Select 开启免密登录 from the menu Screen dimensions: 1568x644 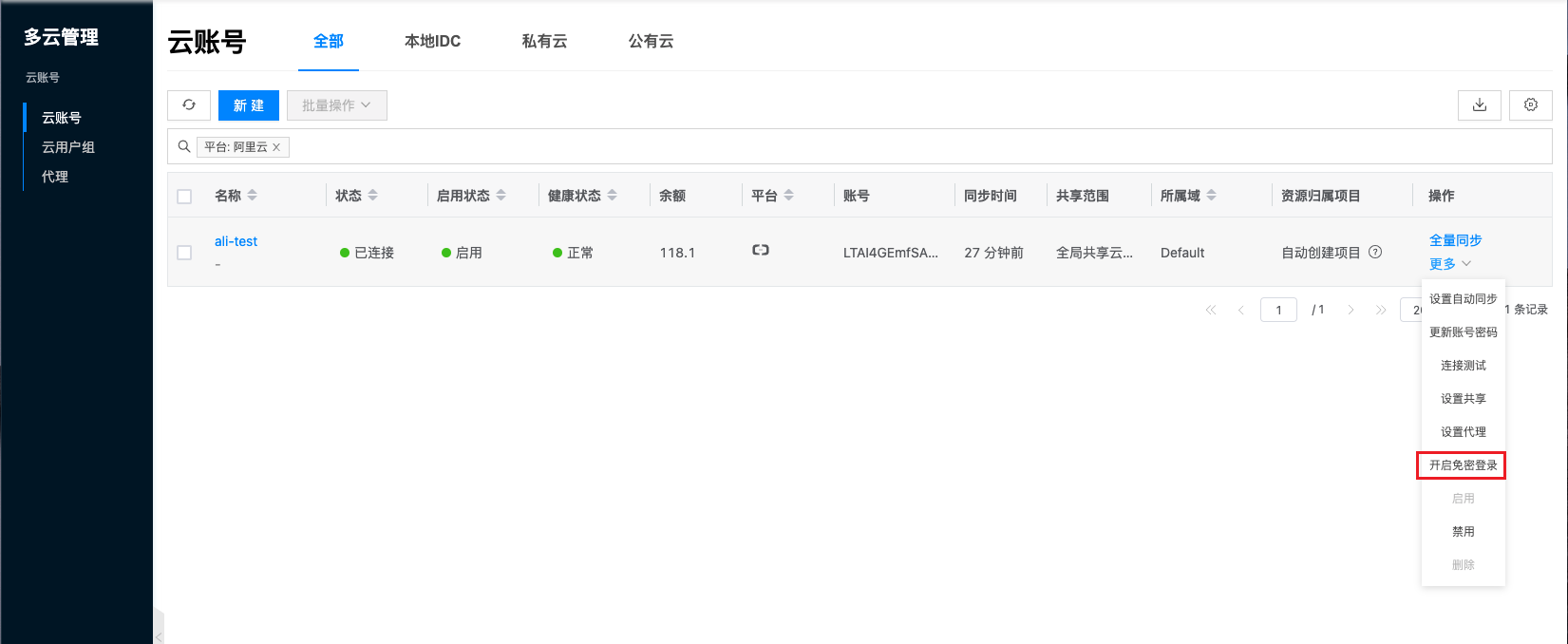(x=1463, y=465)
